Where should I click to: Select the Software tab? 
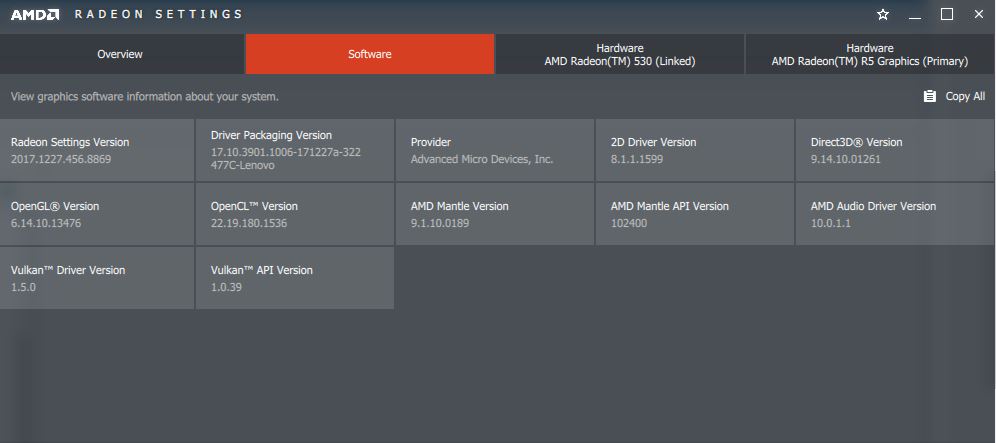(369, 54)
